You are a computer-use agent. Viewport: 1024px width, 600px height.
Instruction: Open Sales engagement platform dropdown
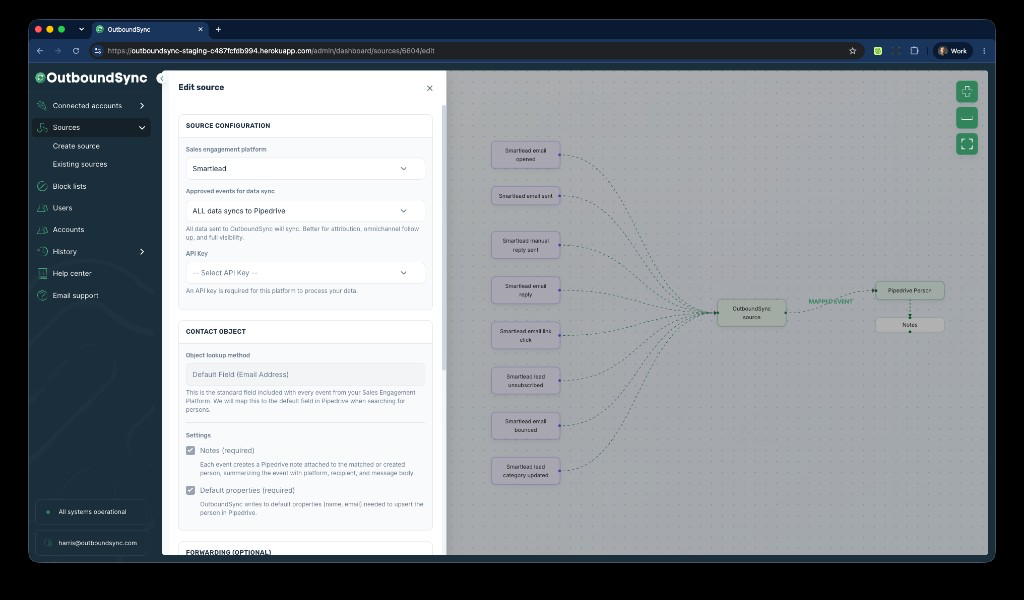[x=305, y=168]
